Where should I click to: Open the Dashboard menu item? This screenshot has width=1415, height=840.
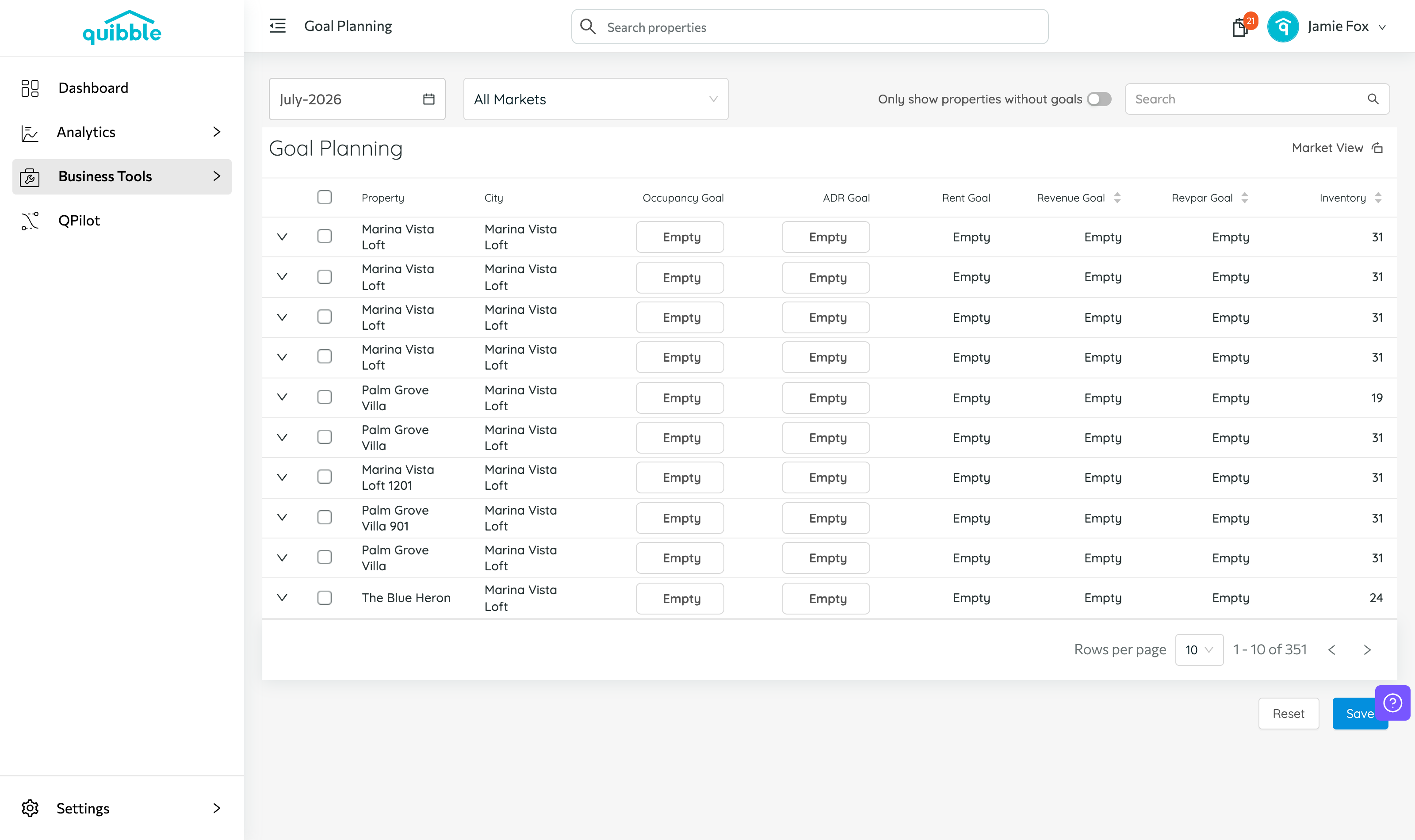pyautogui.click(x=122, y=88)
